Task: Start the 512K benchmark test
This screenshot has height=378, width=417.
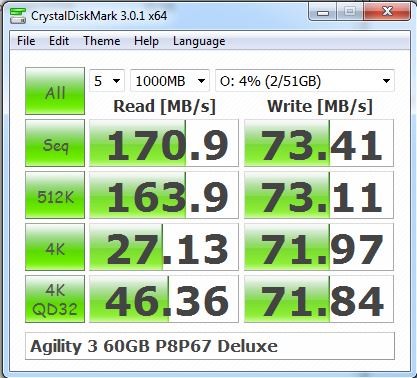Action: coord(55,195)
